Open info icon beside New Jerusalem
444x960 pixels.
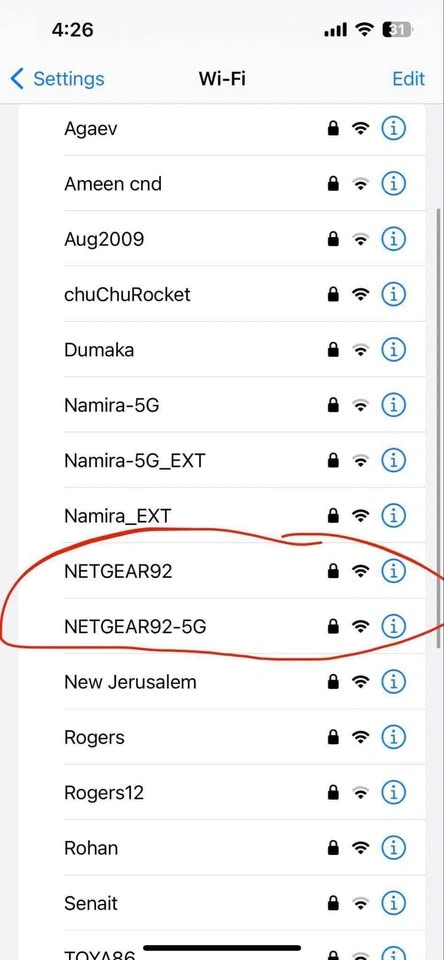point(394,681)
